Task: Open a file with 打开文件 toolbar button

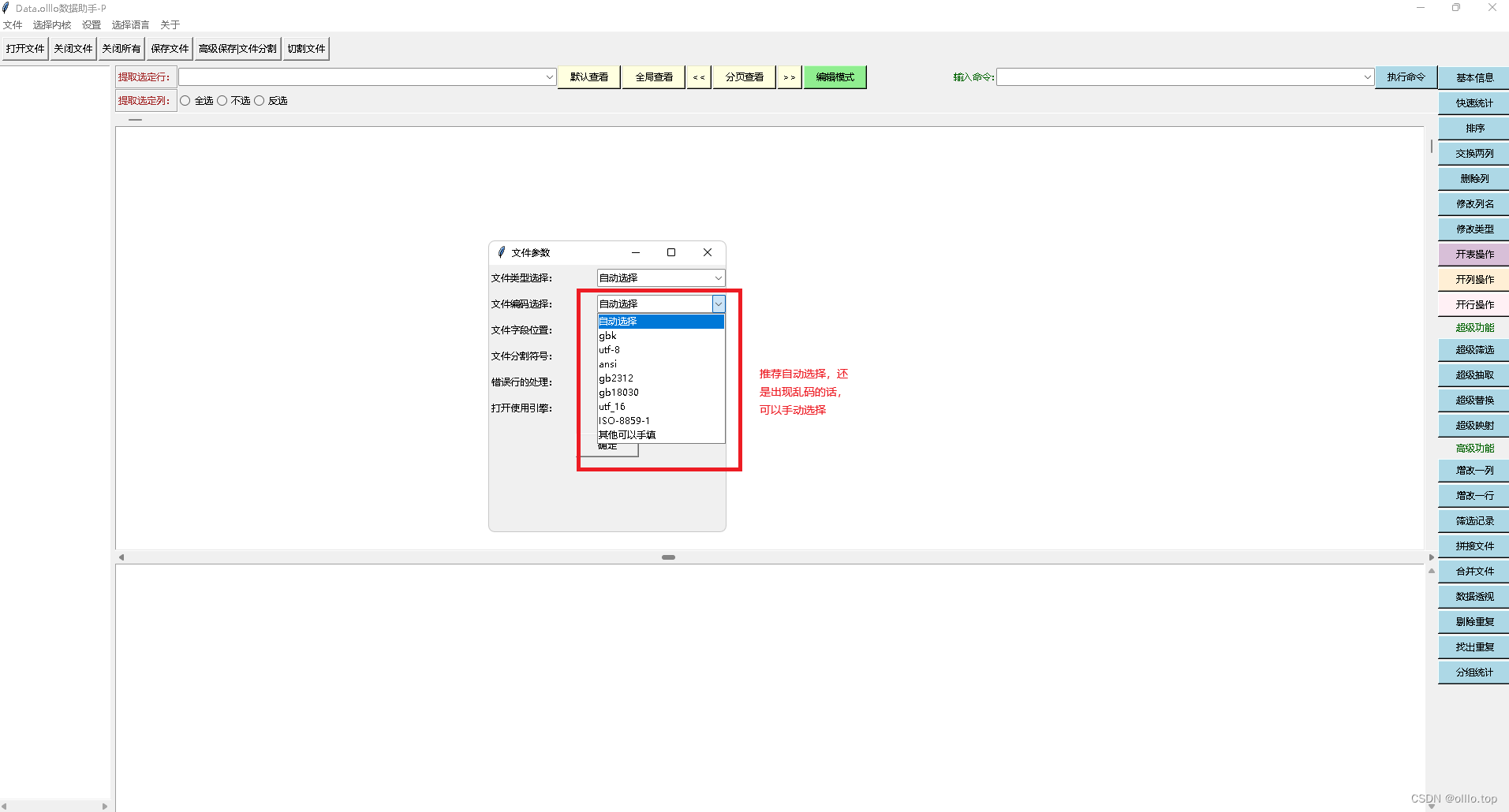Action: [24, 48]
